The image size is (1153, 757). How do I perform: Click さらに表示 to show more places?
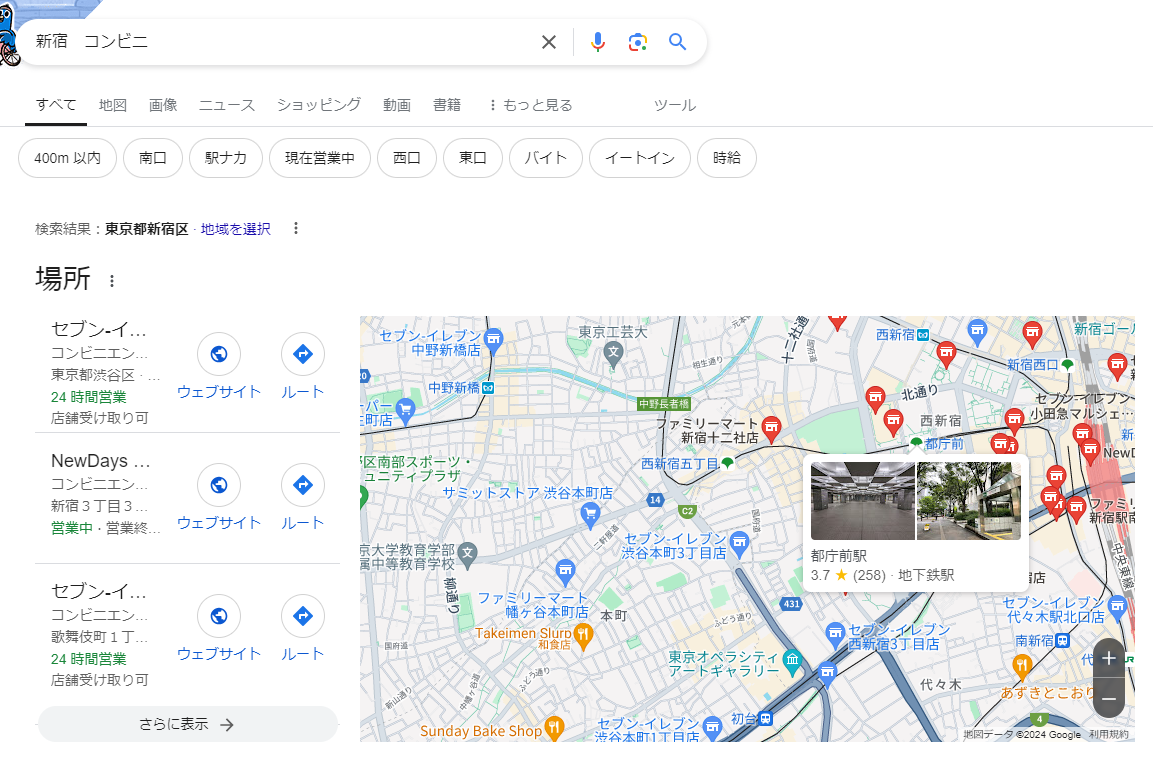pyautogui.click(x=188, y=725)
